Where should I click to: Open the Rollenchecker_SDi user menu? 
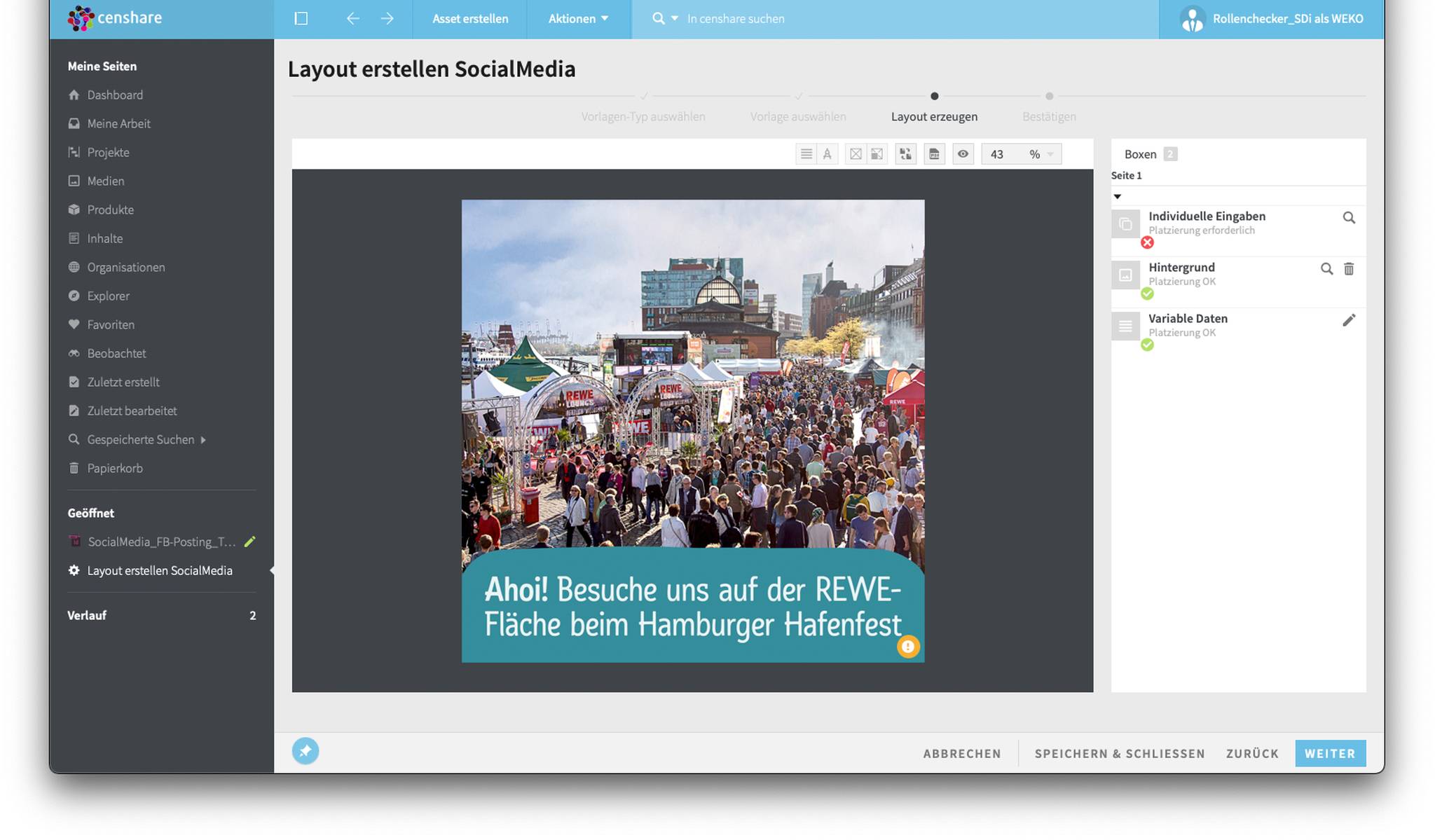[1271, 19]
